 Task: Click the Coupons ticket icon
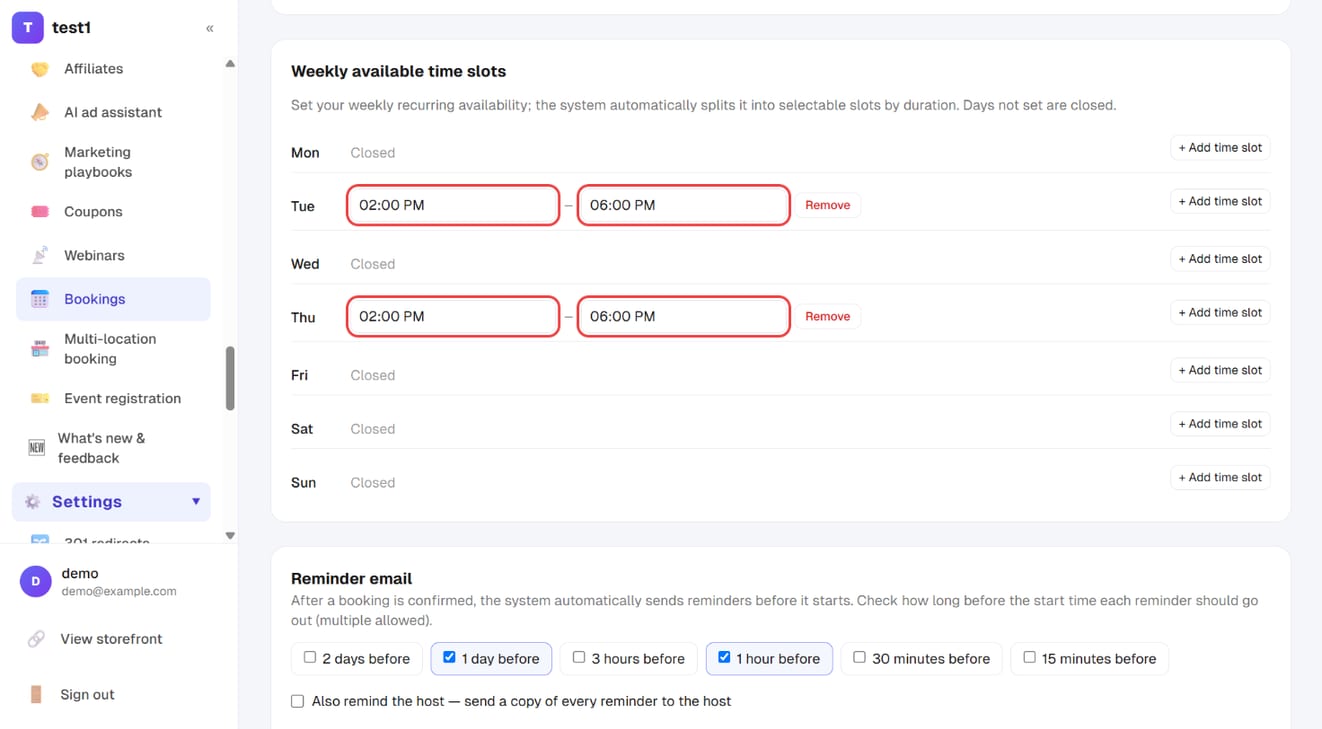[x=39, y=212]
